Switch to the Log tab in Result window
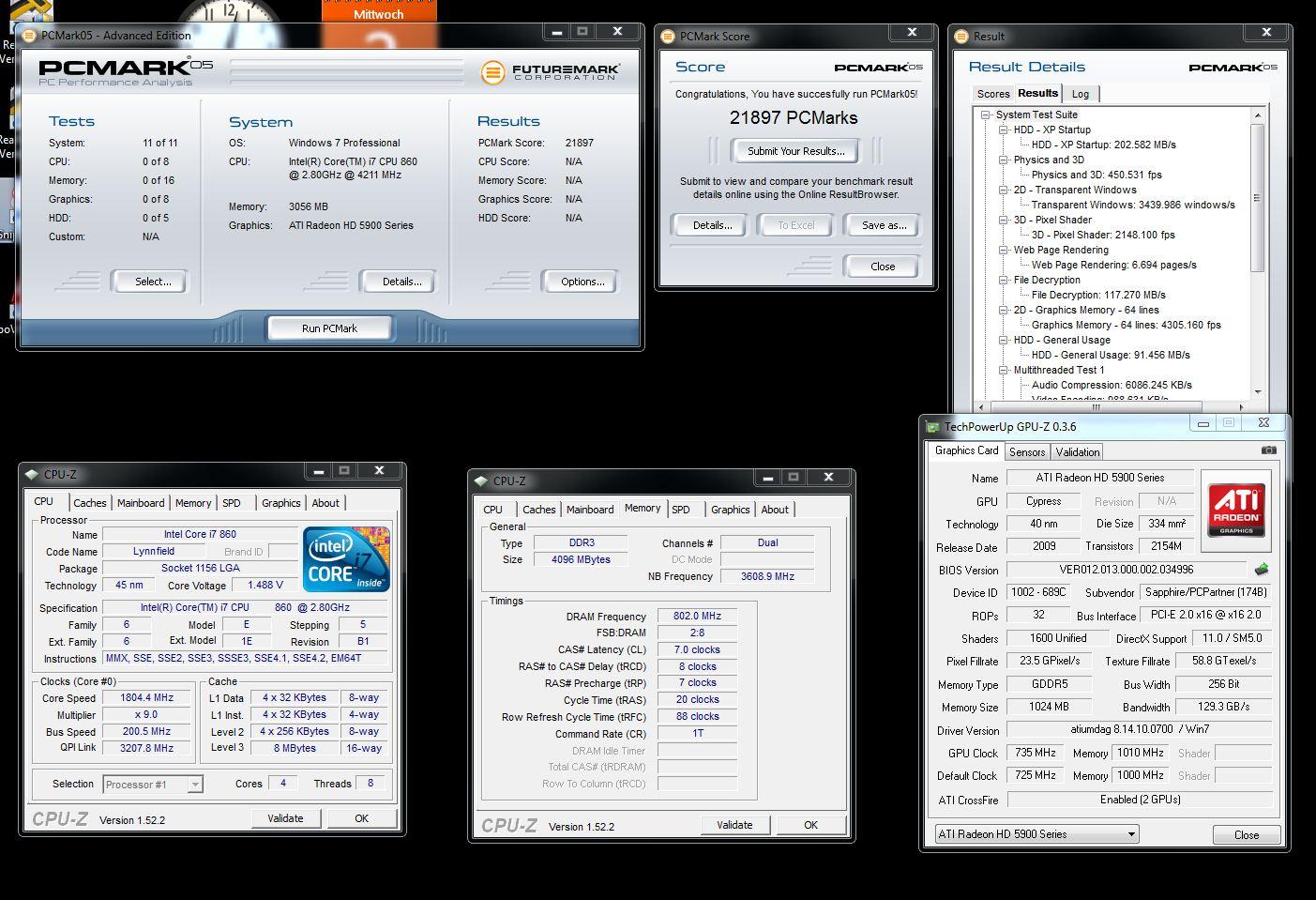Image resolution: width=1316 pixels, height=900 pixels. 1081,94
